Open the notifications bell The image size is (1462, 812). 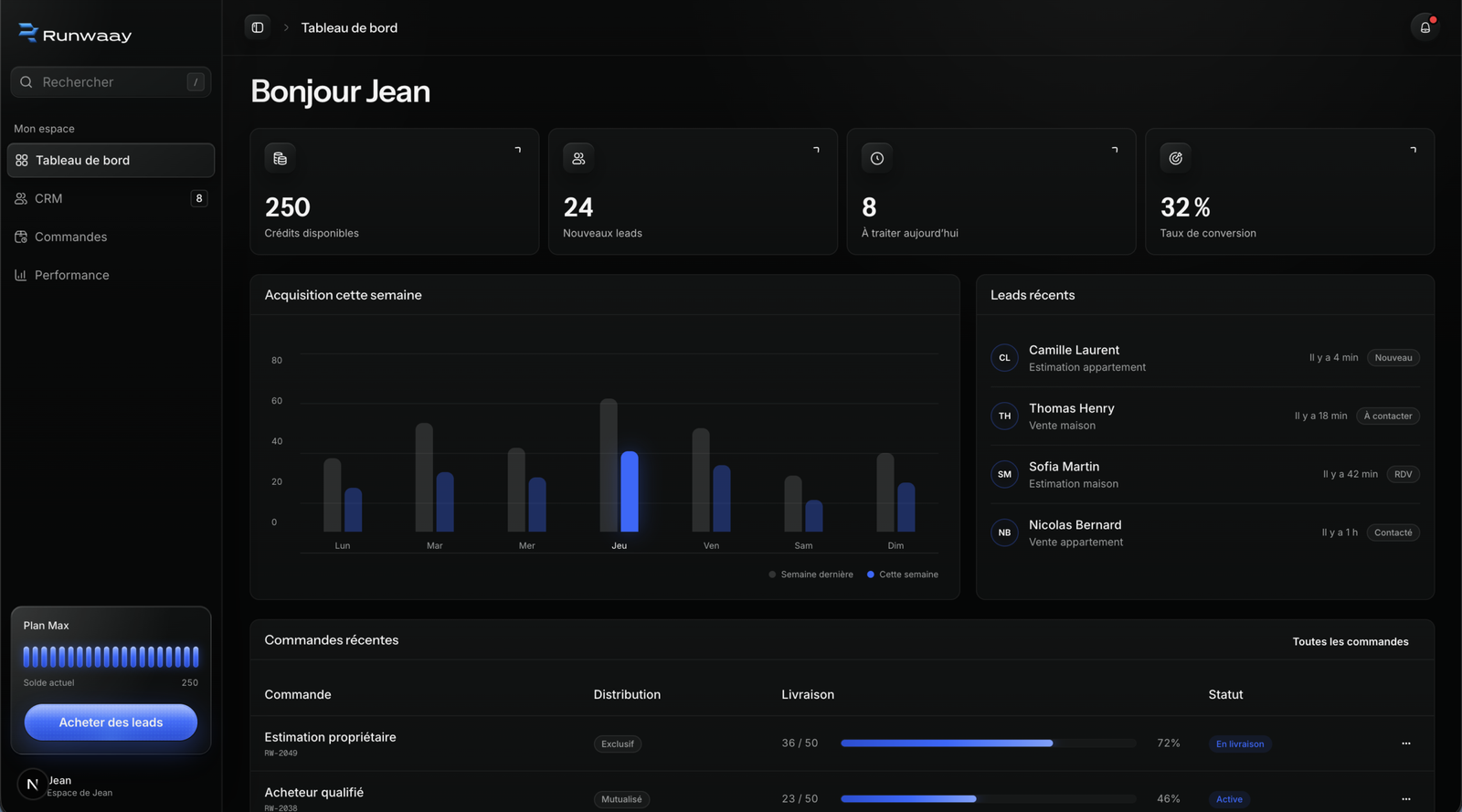(1425, 27)
